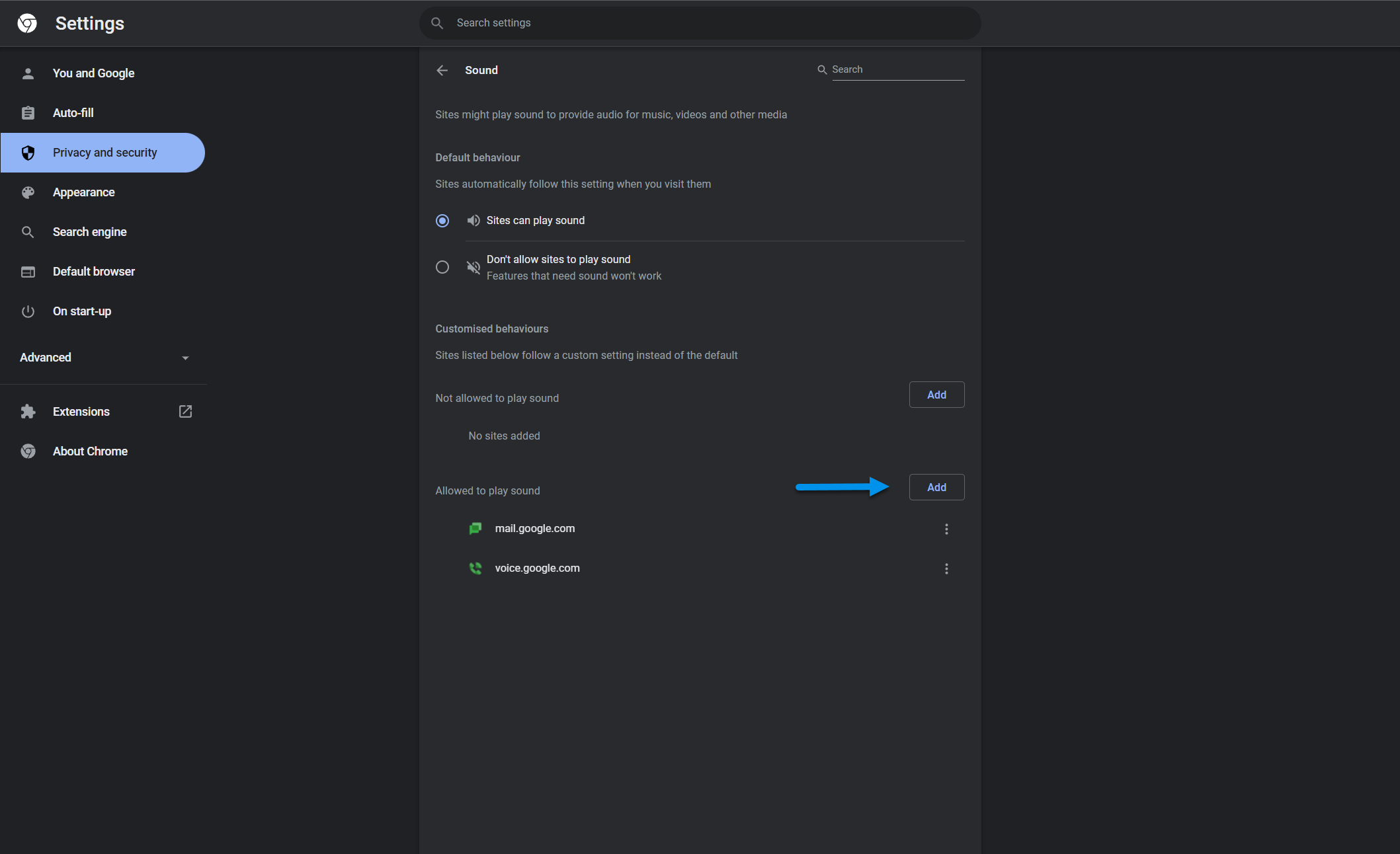Open more actions menu for mail.google.com
The image size is (1400, 854).
[946, 529]
